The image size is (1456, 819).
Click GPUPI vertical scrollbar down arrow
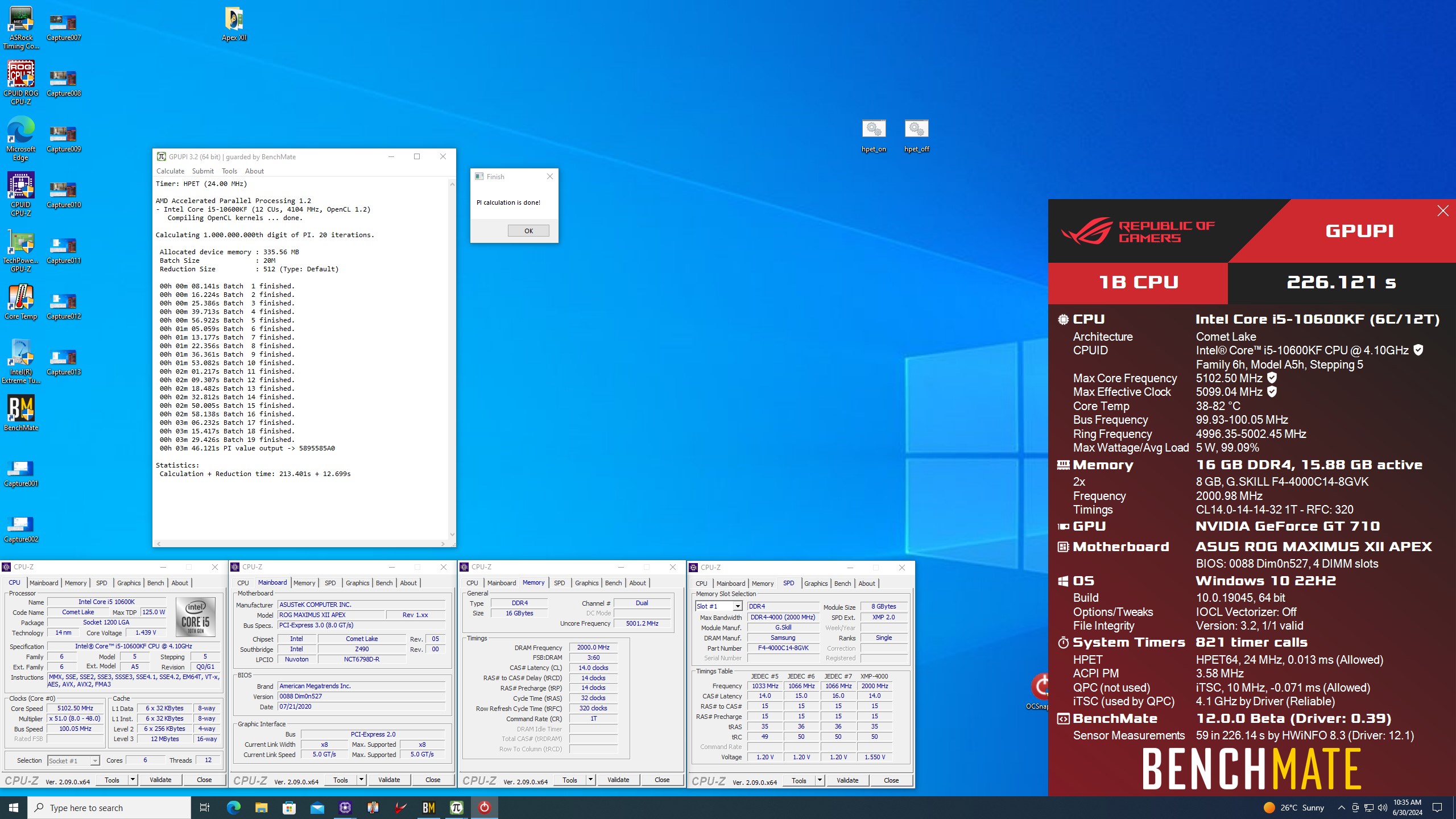tap(452, 534)
